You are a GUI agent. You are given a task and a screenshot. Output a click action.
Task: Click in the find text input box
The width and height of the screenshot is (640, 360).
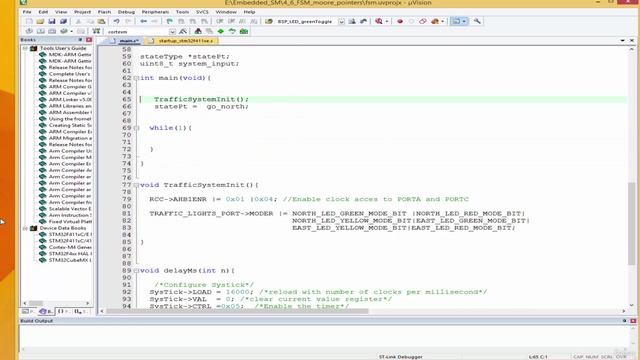pos(306,22)
